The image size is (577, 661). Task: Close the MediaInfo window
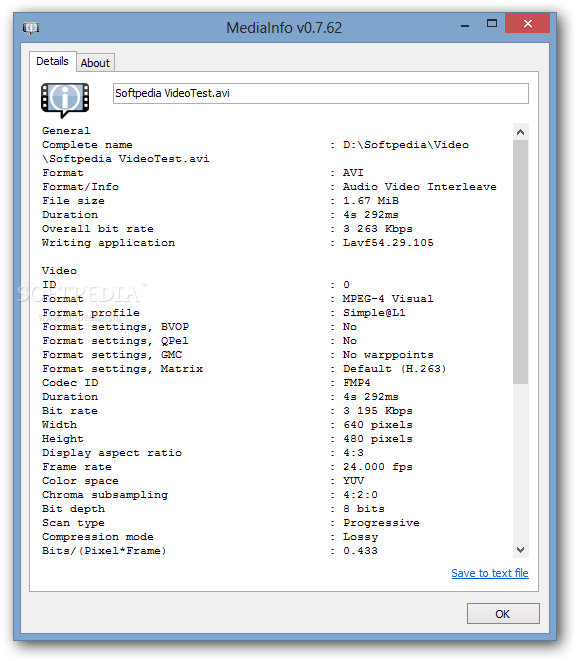(527, 23)
